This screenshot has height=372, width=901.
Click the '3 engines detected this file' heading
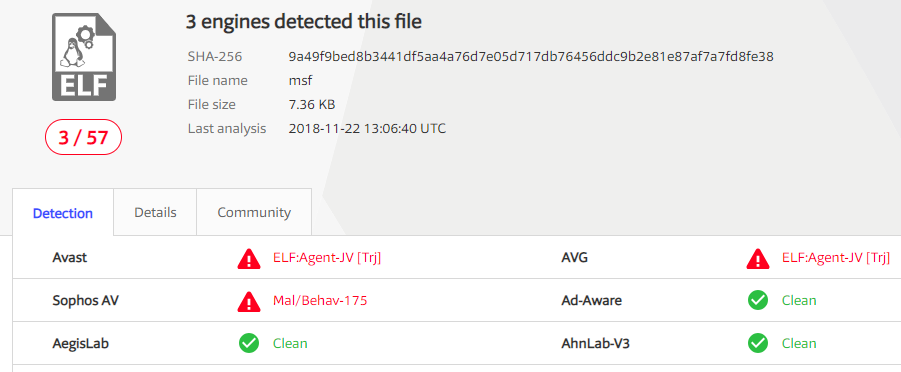coord(304,21)
